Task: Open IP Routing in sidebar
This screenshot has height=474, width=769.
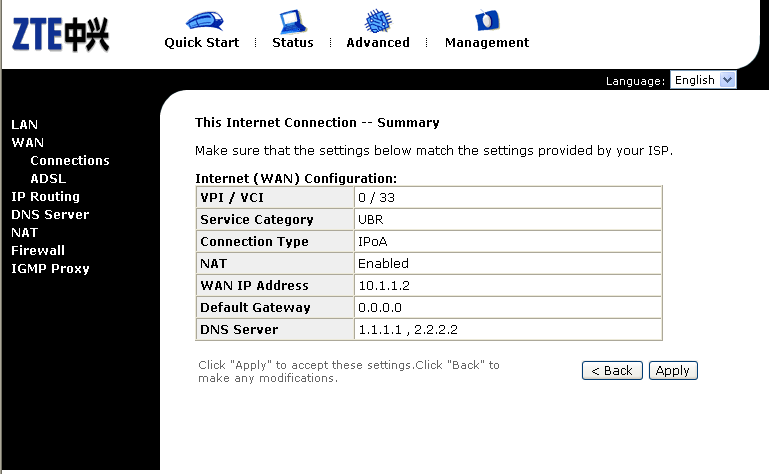Action: (x=46, y=197)
